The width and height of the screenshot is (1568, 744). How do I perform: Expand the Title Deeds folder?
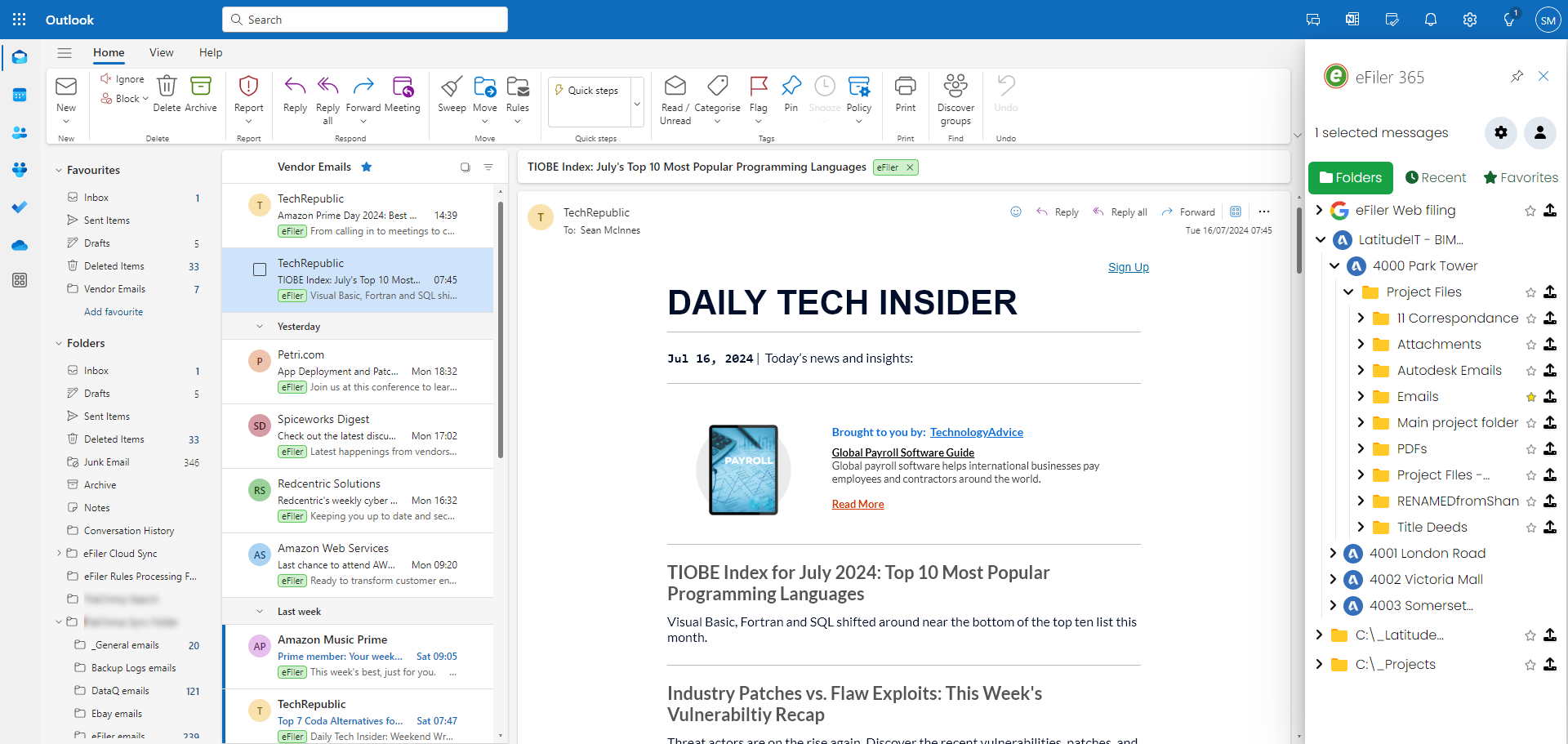coord(1361,528)
